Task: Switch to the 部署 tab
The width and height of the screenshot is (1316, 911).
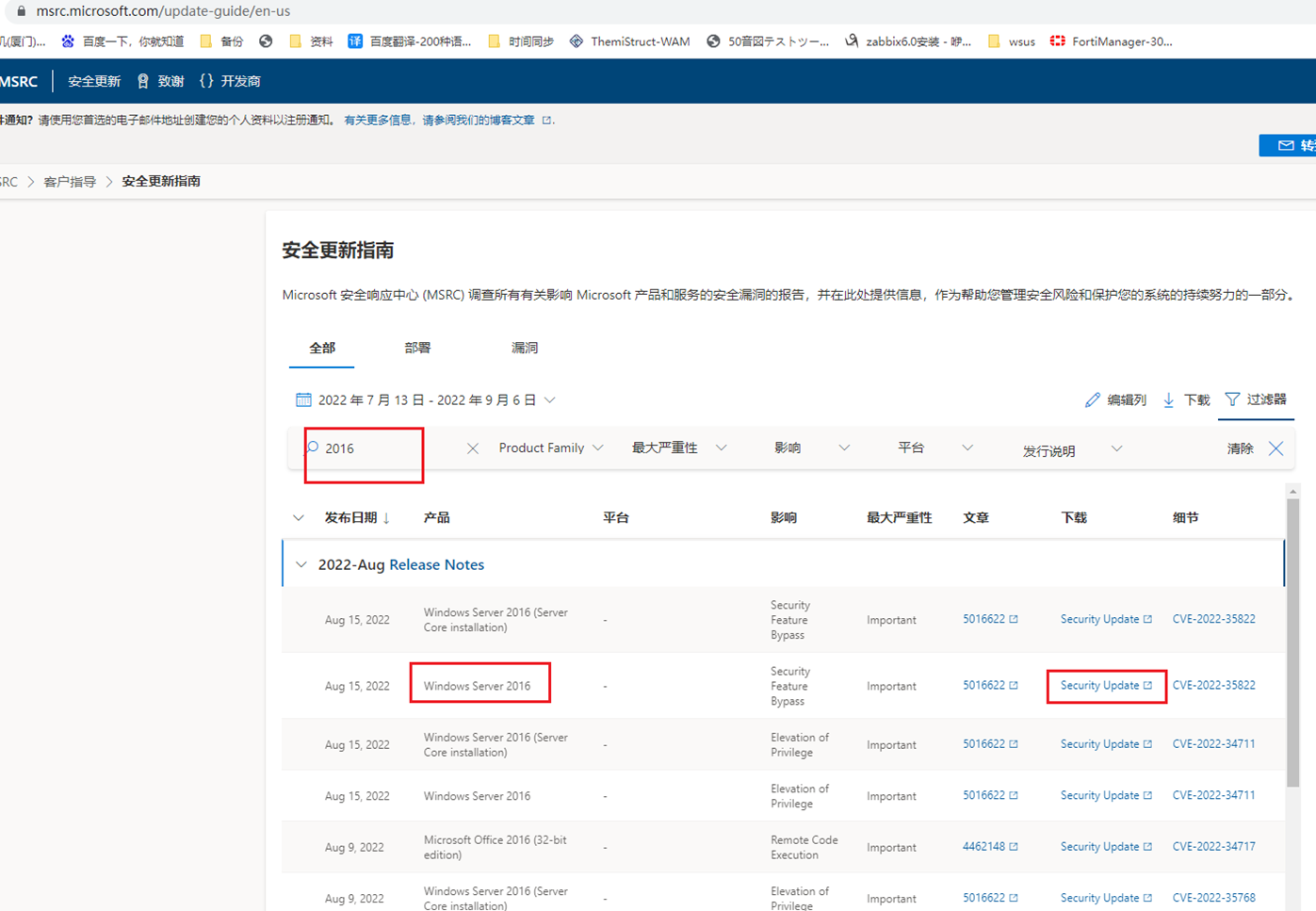Action: 417,348
